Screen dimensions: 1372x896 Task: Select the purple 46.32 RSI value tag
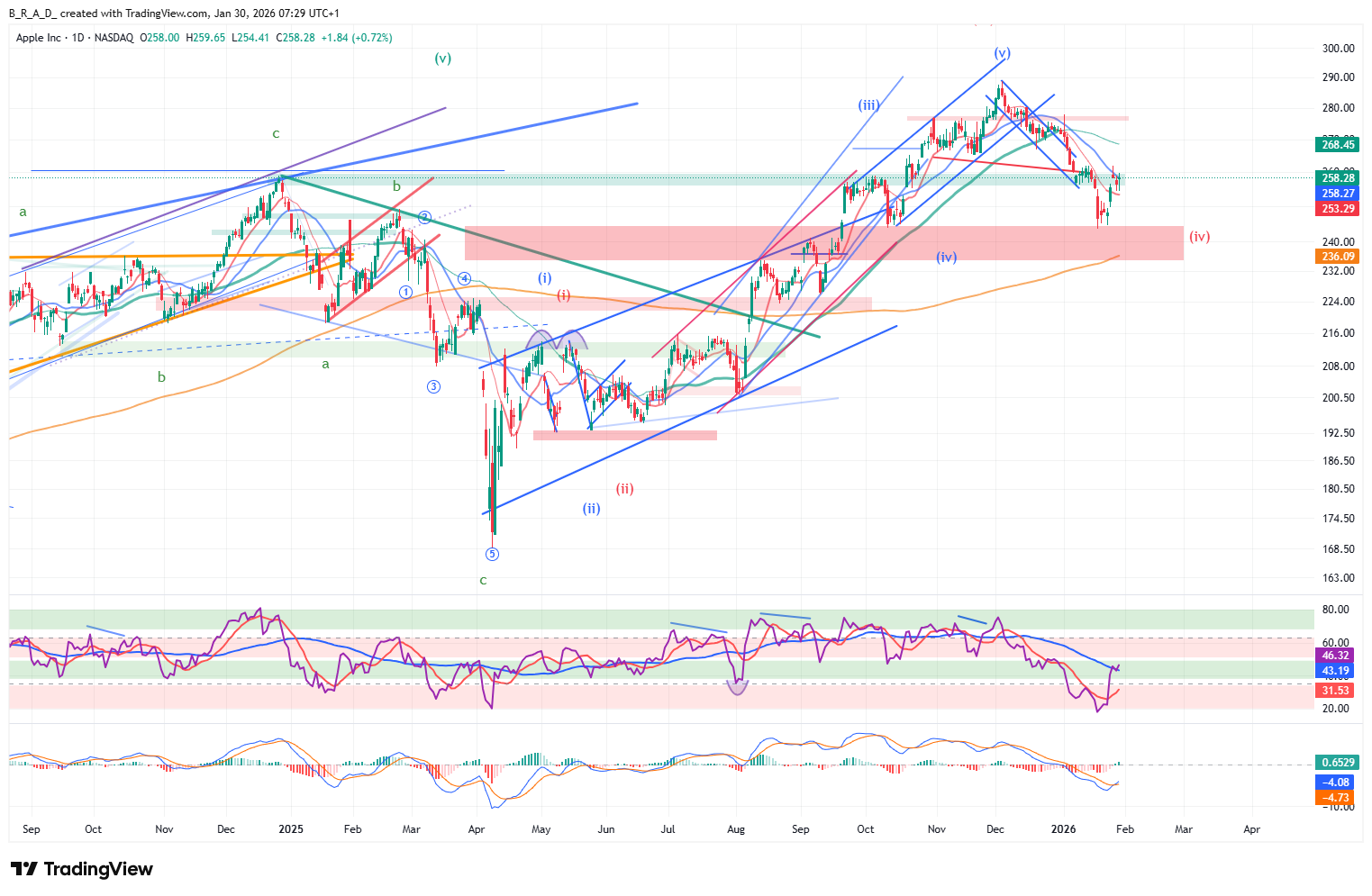pos(1335,656)
